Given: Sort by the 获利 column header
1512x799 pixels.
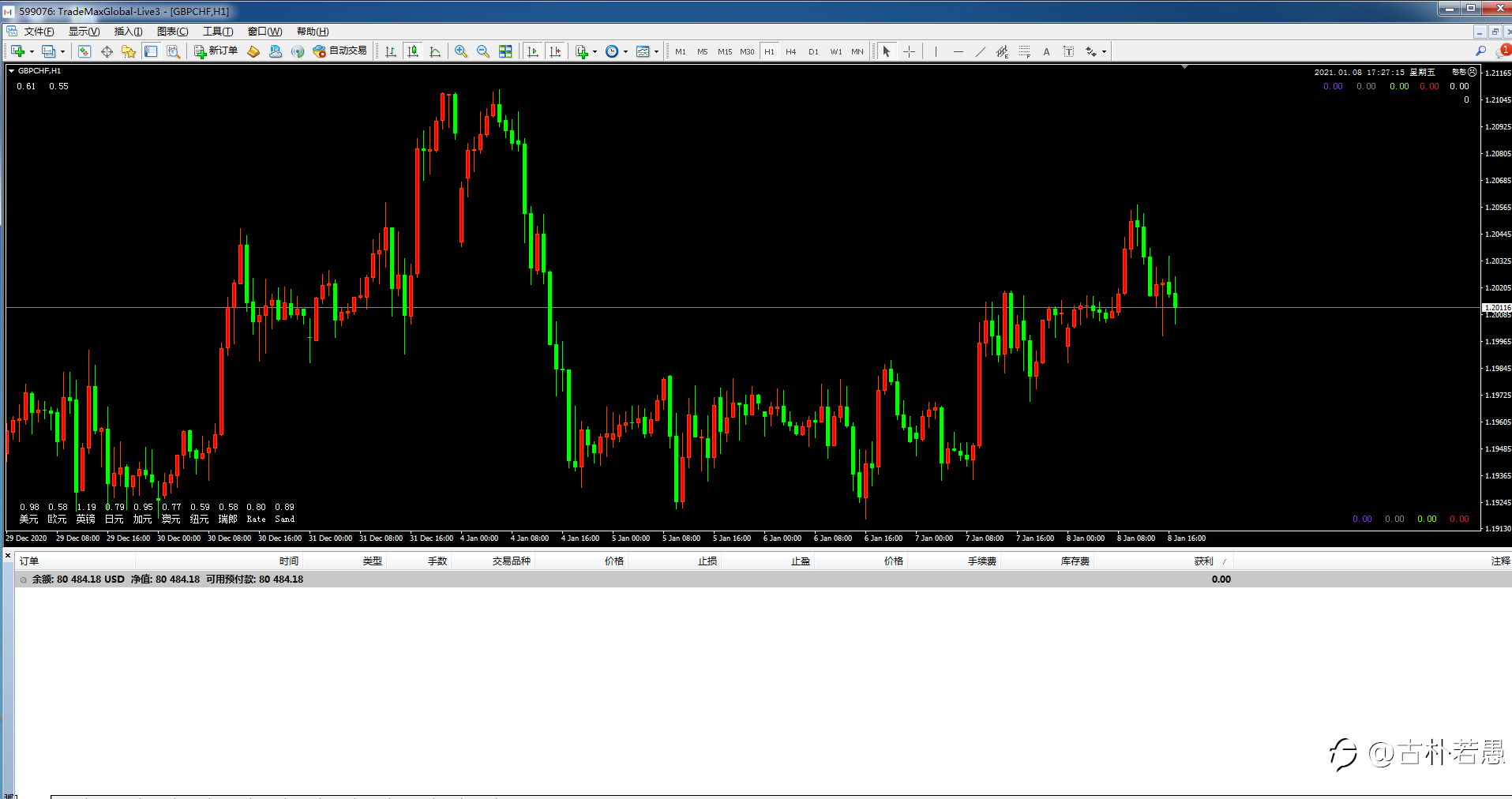Looking at the screenshot, I should [1203, 561].
